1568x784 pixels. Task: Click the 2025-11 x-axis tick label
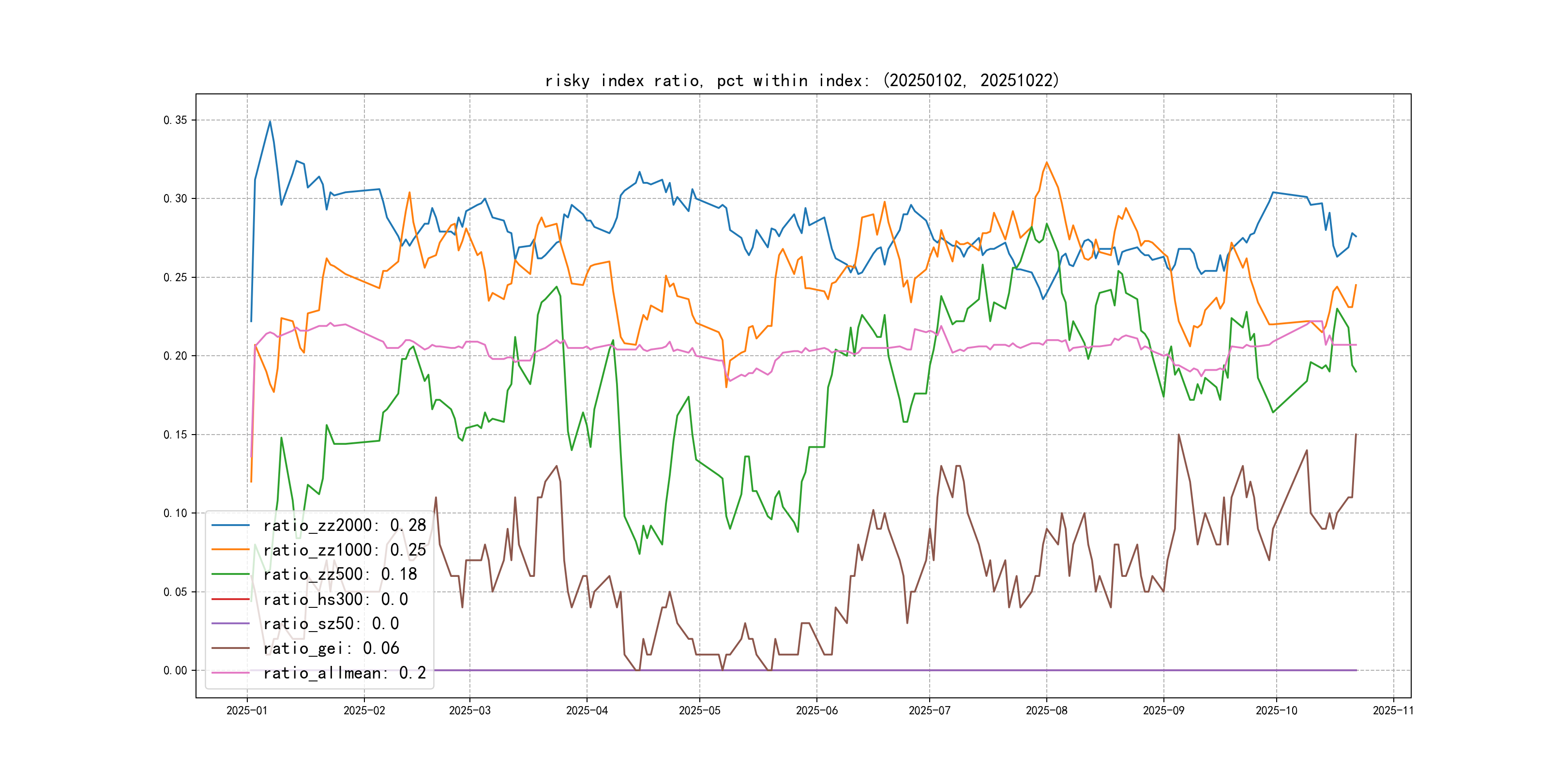(x=1393, y=710)
